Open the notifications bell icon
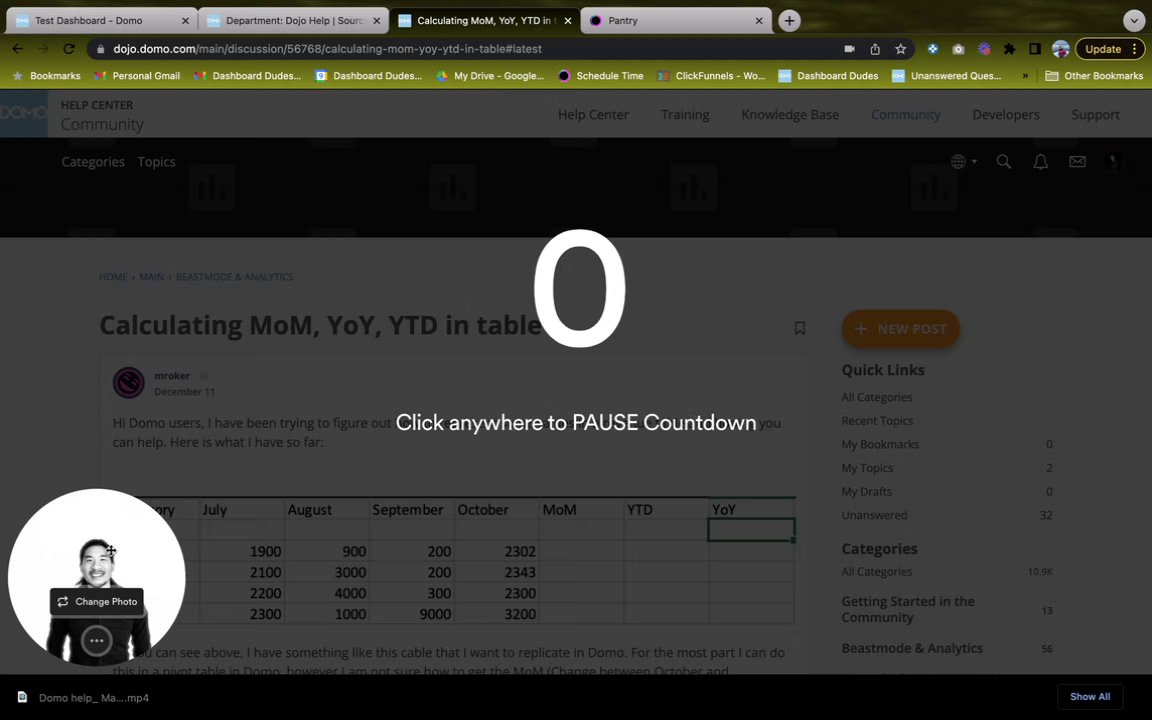 tap(1040, 162)
